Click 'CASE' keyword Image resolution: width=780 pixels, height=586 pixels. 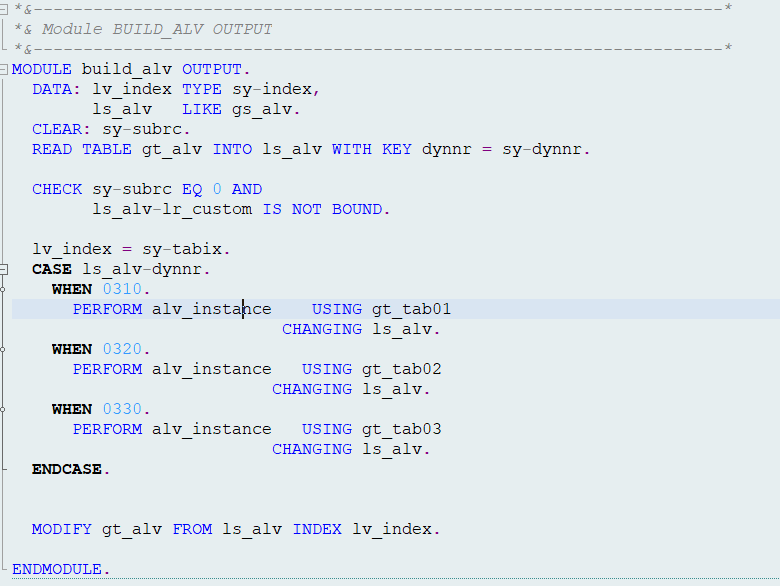(52, 269)
